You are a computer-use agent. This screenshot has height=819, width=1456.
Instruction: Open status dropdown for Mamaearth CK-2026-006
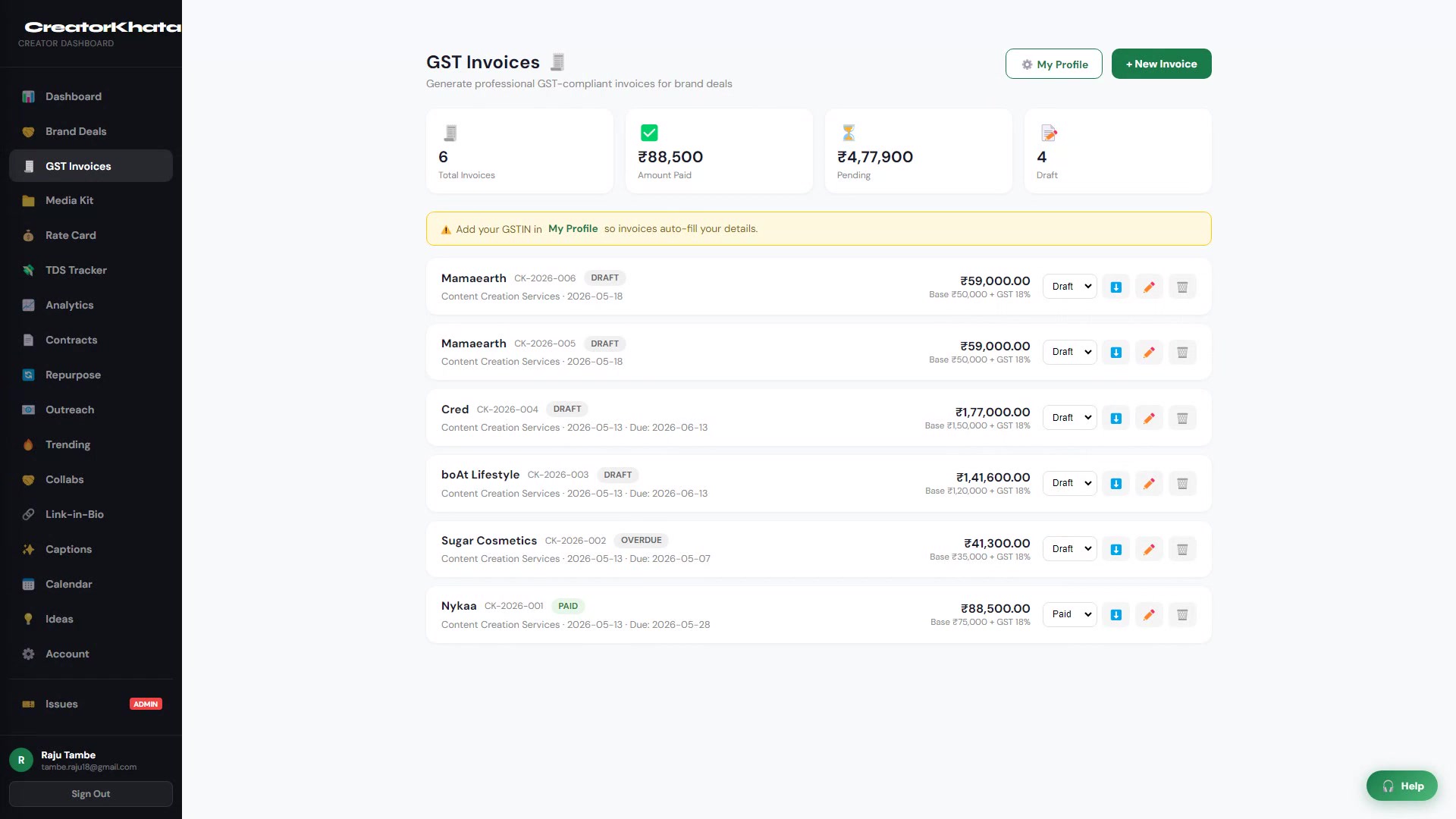pos(1070,287)
